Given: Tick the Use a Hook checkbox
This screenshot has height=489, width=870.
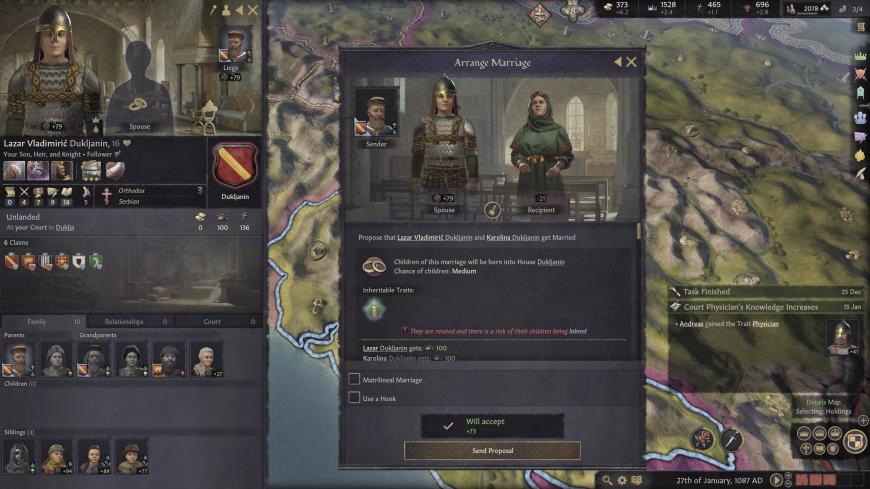Looking at the screenshot, I should click(354, 397).
